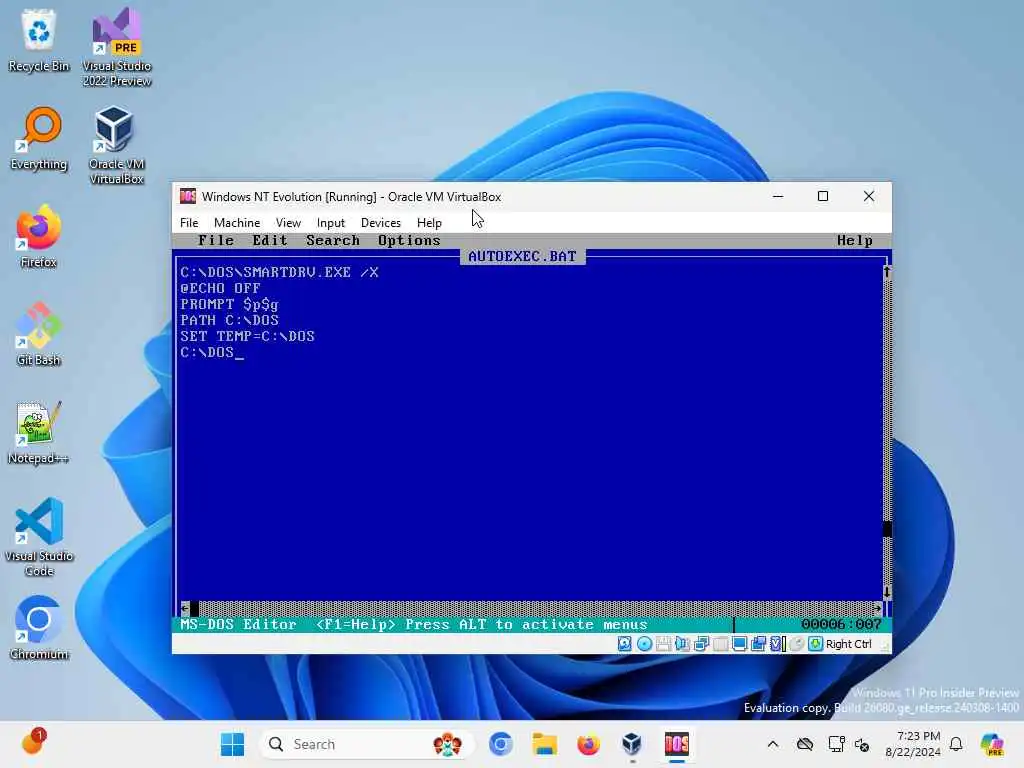Open the VirtualBox File menu

(x=189, y=223)
